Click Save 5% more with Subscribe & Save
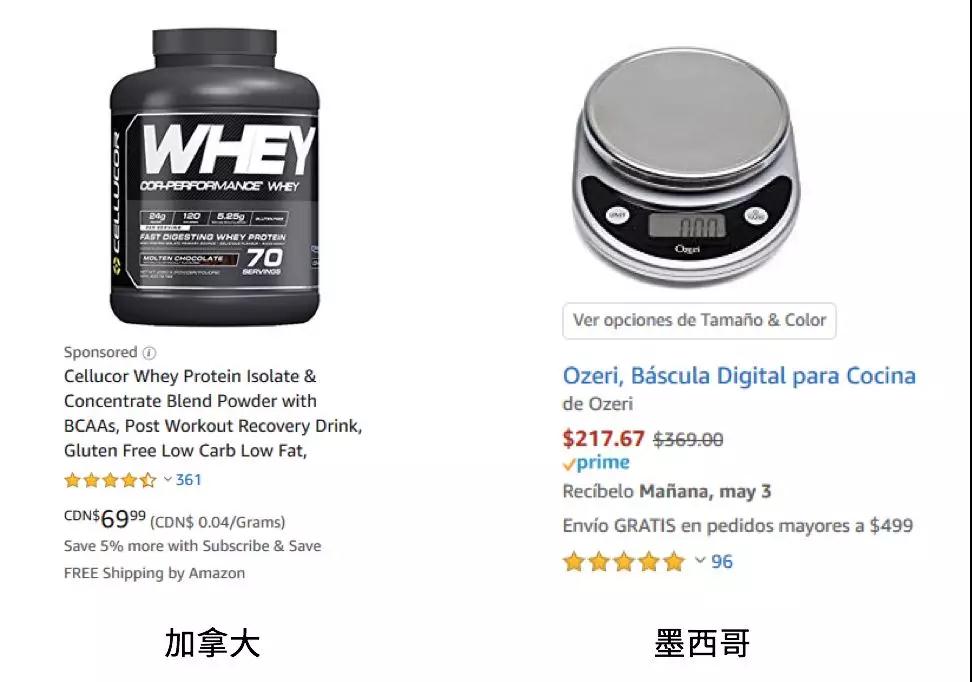This screenshot has width=972, height=682. (x=192, y=546)
